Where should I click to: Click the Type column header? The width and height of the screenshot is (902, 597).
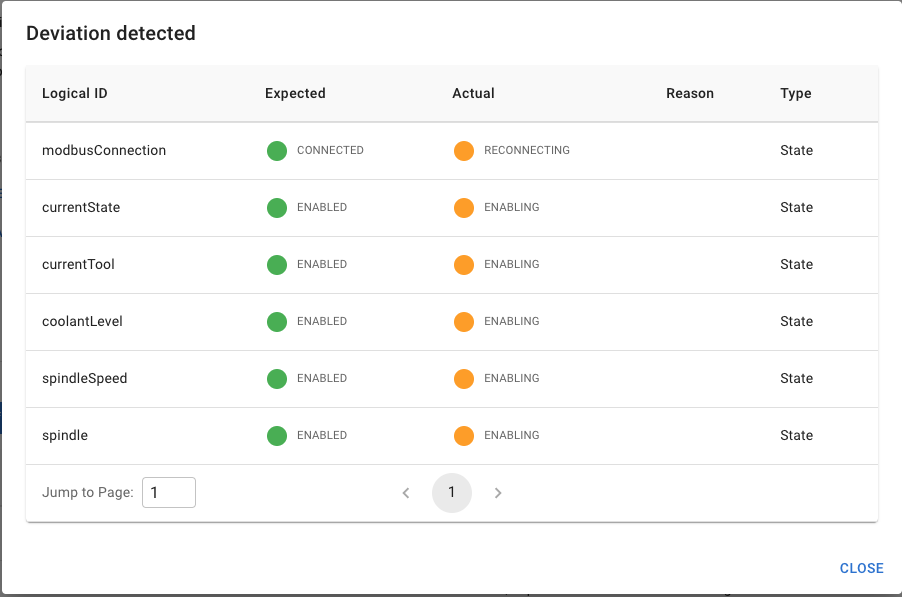pyautogui.click(x=796, y=94)
